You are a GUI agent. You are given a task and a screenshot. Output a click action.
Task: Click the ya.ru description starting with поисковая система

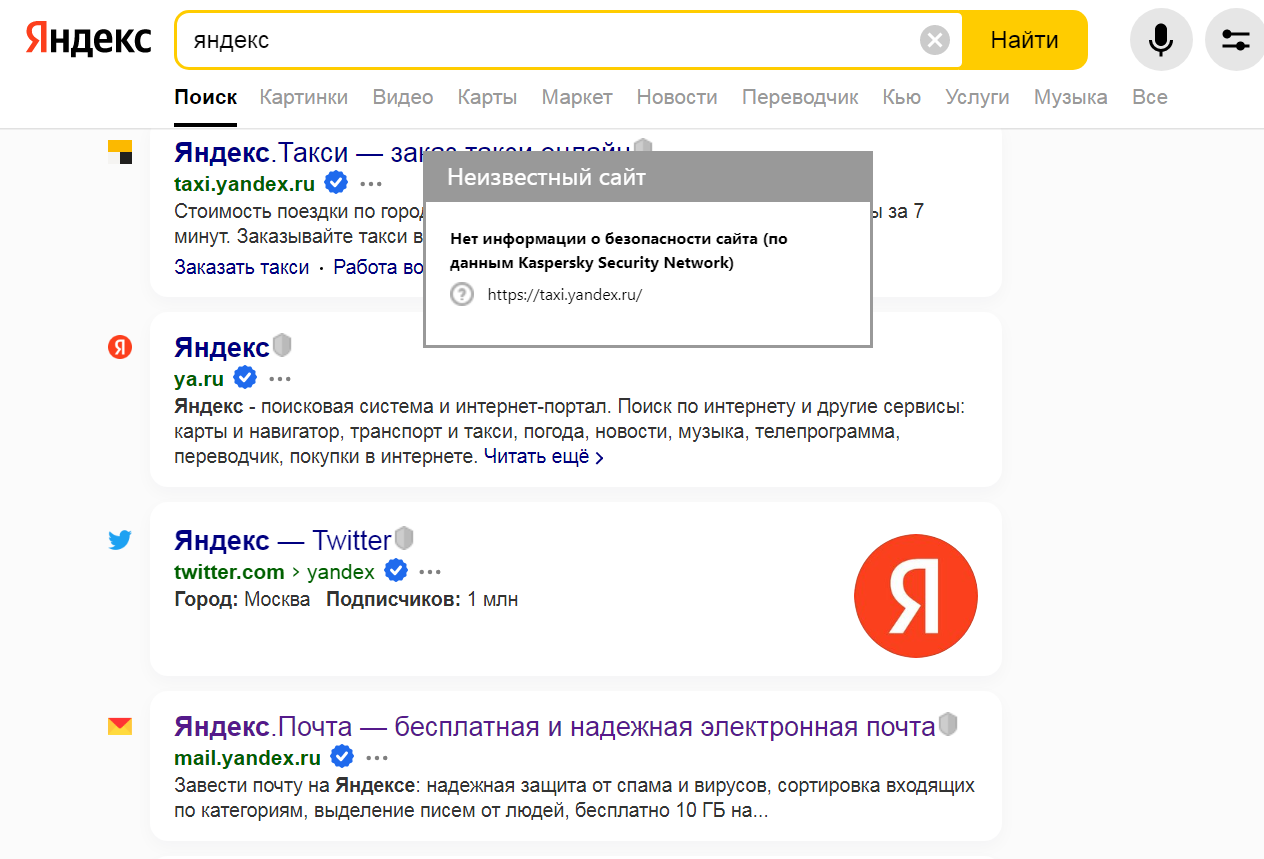pos(569,432)
